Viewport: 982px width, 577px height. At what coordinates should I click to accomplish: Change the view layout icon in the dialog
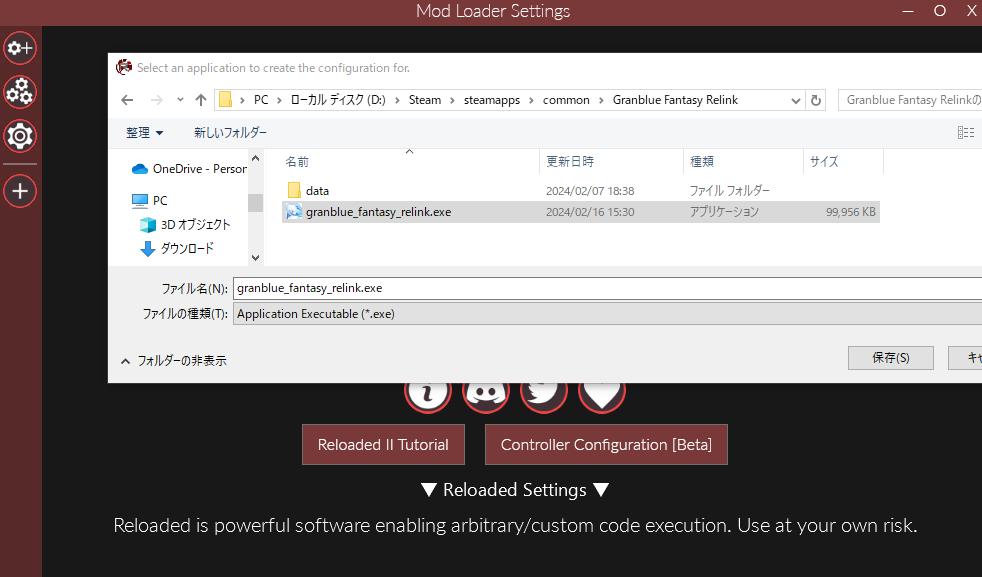click(966, 132)
